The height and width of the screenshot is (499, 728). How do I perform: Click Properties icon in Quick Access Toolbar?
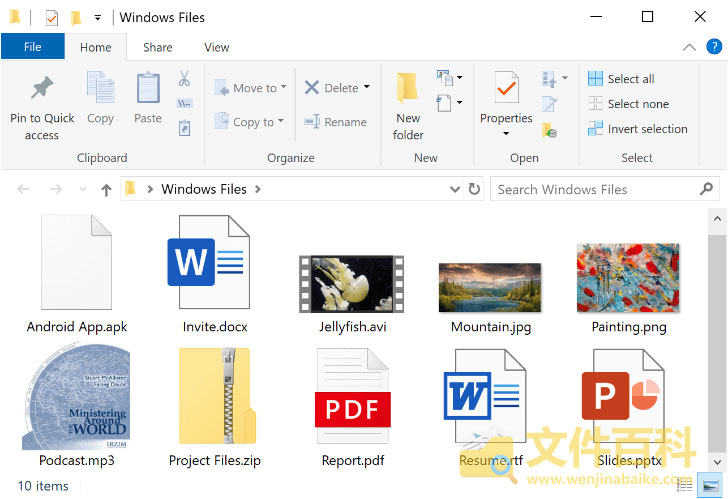52,18
